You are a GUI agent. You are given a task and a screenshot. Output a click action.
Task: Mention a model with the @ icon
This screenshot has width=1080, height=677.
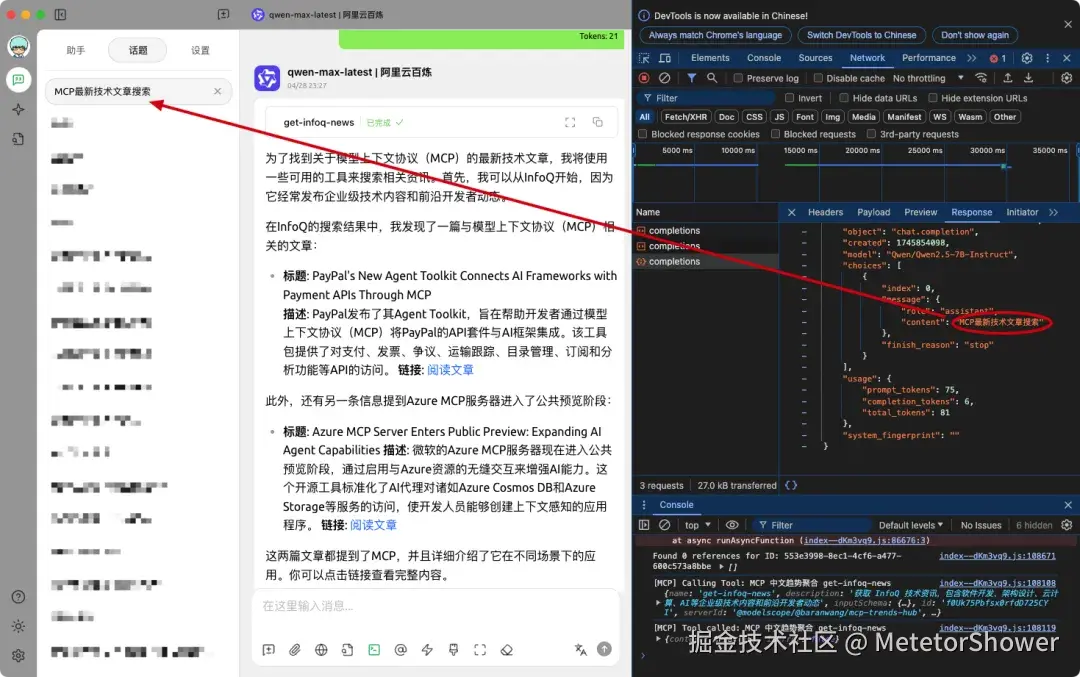[x=400, y=649]
